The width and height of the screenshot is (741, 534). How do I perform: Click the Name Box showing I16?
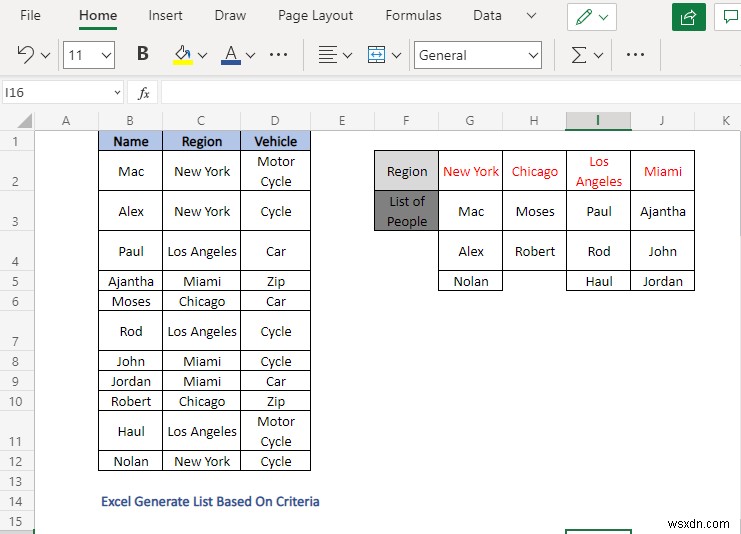pos(63,93)
